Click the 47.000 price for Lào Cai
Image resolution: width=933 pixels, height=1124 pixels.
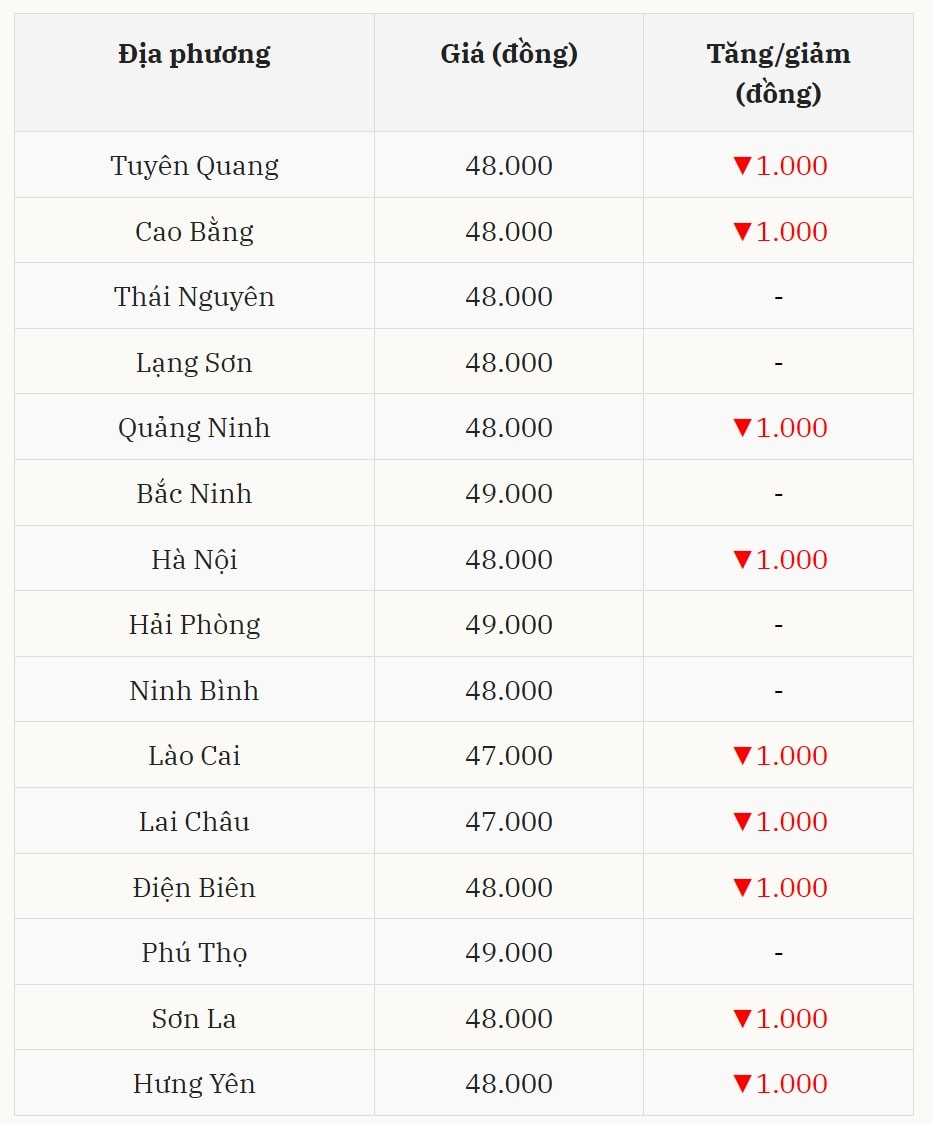(509, 756)
